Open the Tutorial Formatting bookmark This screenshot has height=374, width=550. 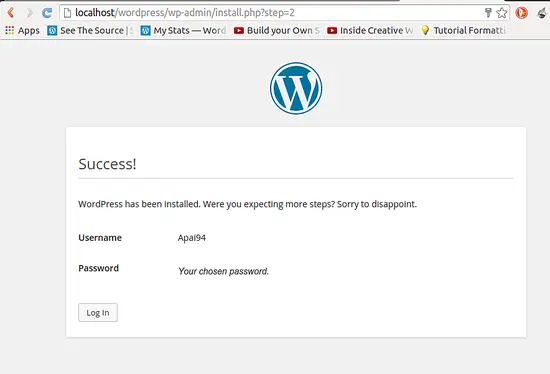tap(463, 31)
